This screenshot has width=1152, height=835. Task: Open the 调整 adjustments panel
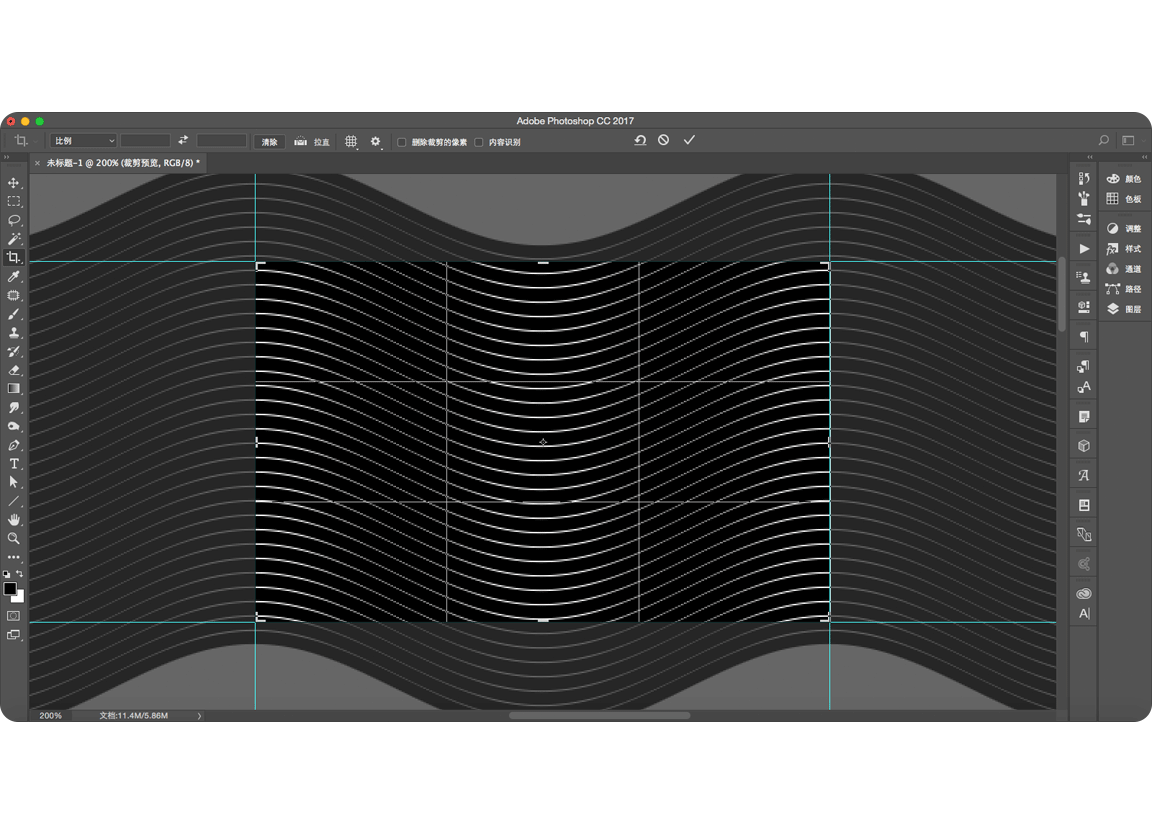click(x=1124, y=228)
